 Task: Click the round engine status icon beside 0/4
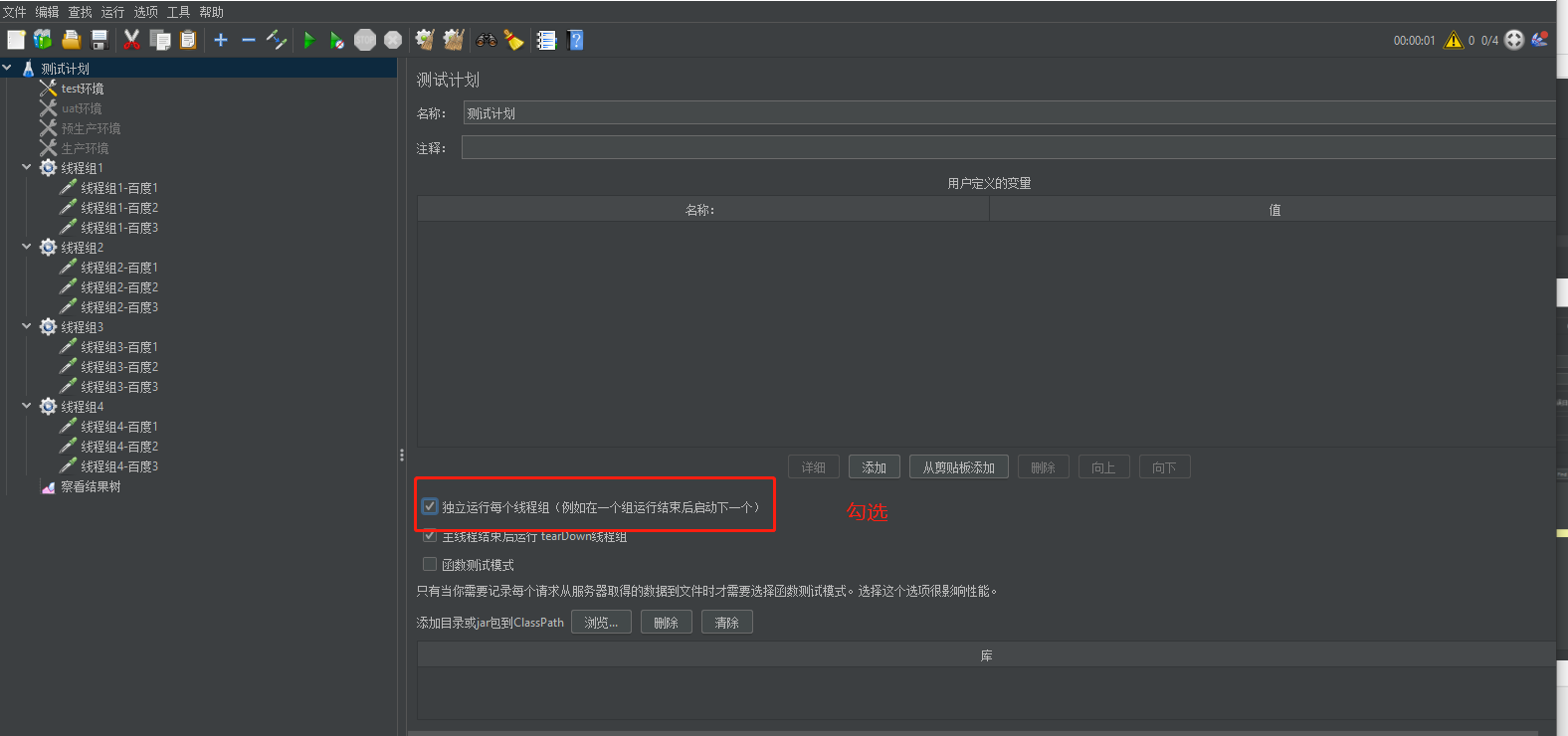pyautogui.click(x=1514, y=40)
